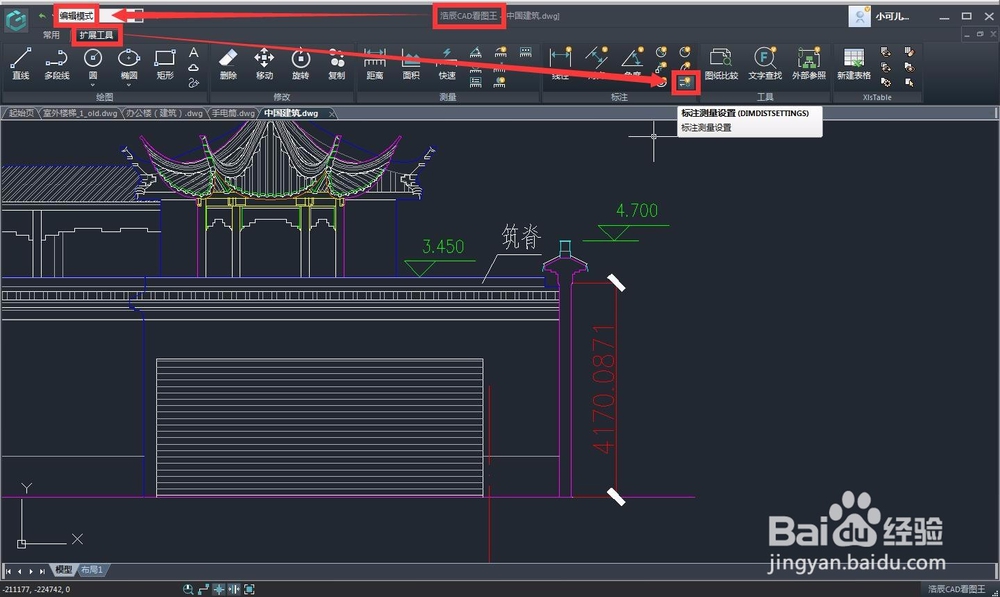Select the 布局1 layout tab
The image size is (1000, 597).
click(92, 570)
